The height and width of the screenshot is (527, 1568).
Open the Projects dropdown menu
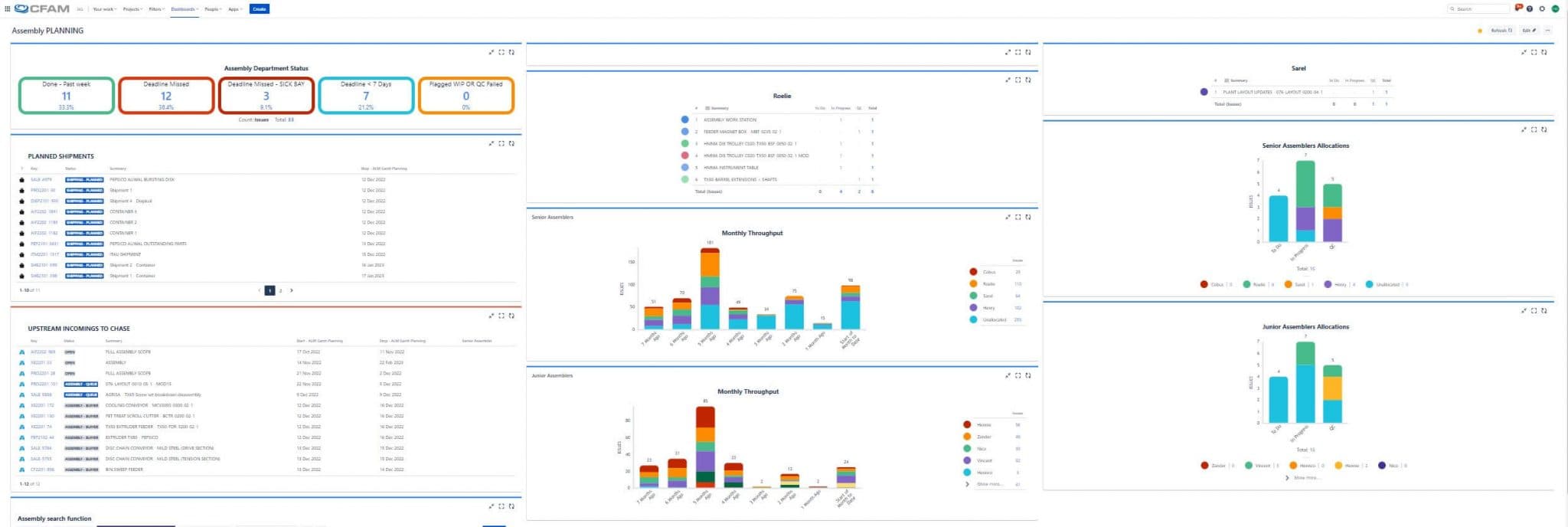(132, 9)
